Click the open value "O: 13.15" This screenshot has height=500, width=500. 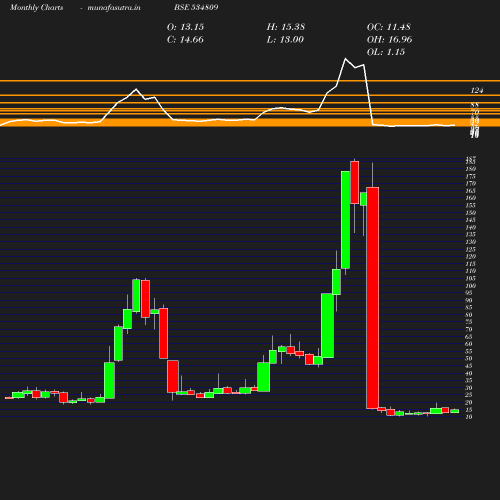(x=185, y=27)
